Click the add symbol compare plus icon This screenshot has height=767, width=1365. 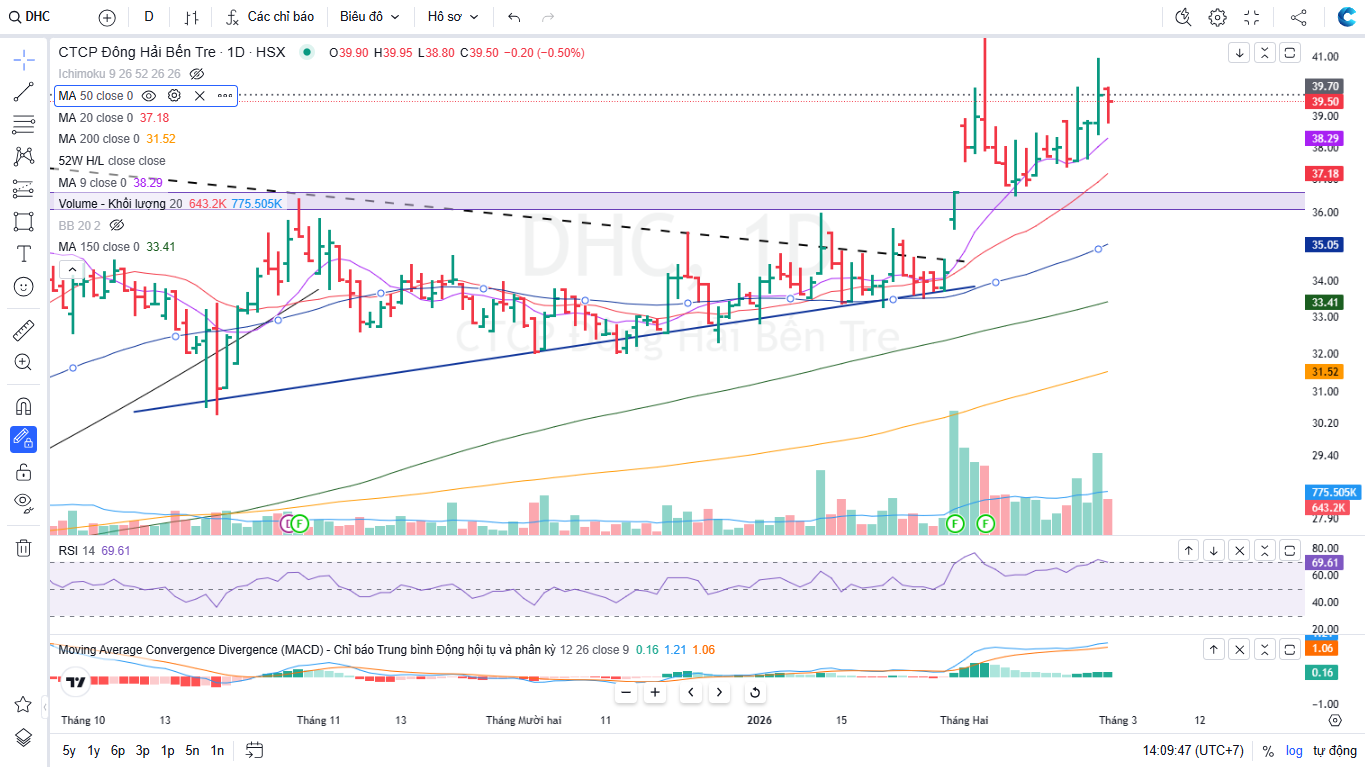tap(107, 17)
